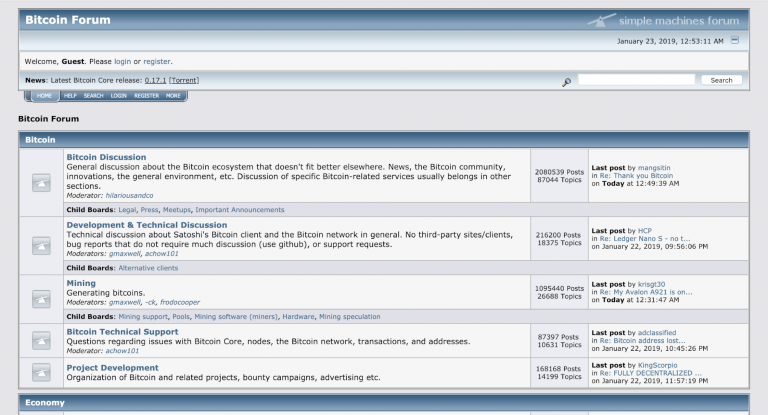Open the Mining speculation child board
The width and height of the screenshot is (768, 415).
coord(350,317)
